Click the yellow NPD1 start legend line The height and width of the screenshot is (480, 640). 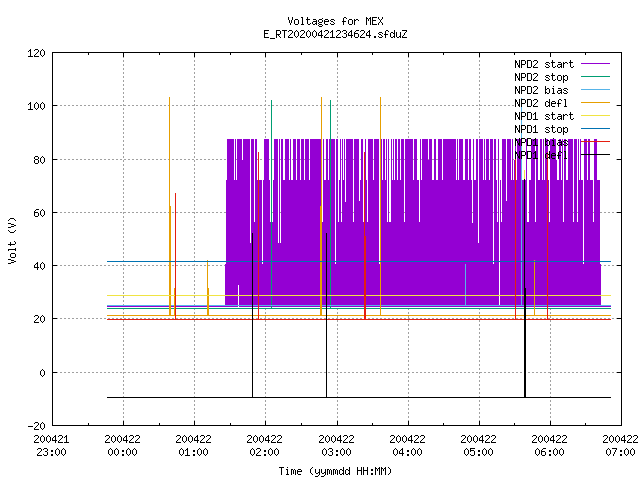596,116
